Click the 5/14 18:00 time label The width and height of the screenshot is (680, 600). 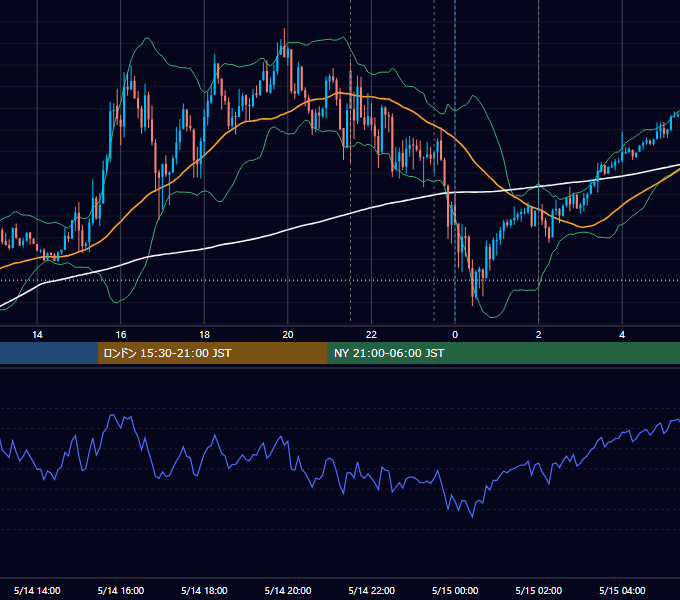pos(204,590)
